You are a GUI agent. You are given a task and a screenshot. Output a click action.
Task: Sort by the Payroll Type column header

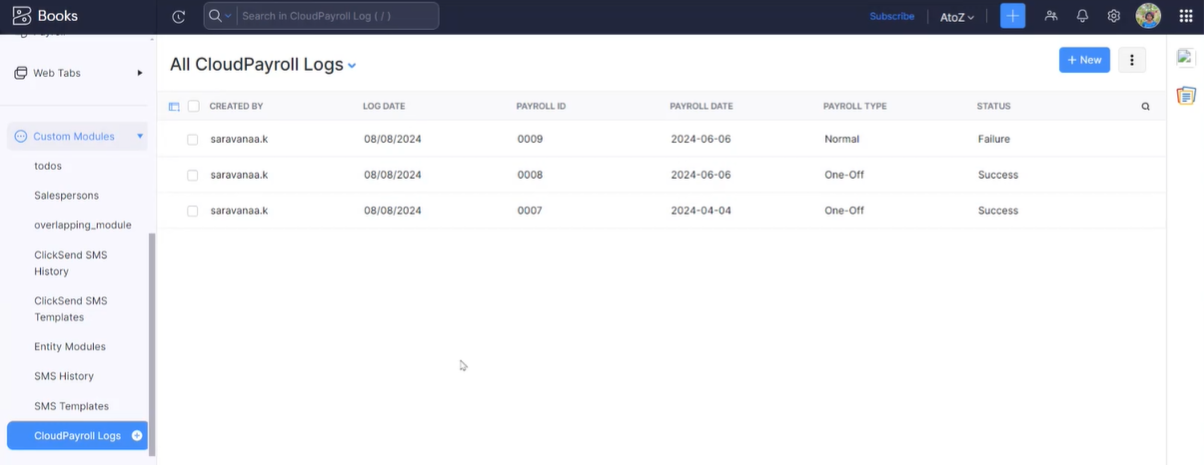pyautogui.click(x=855, y=106)
